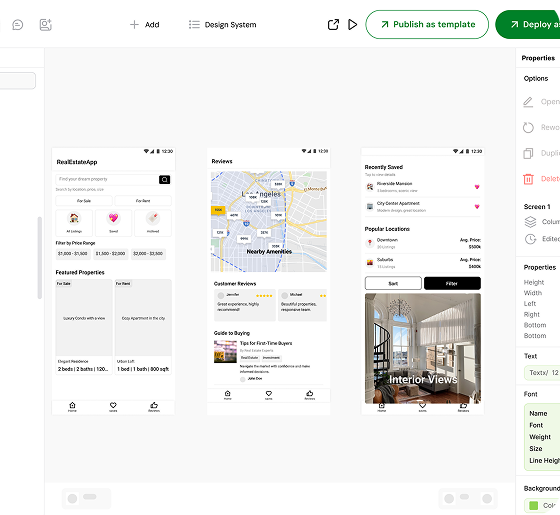
Task: Click the Options section heading
Action: (x=535, y=79)
